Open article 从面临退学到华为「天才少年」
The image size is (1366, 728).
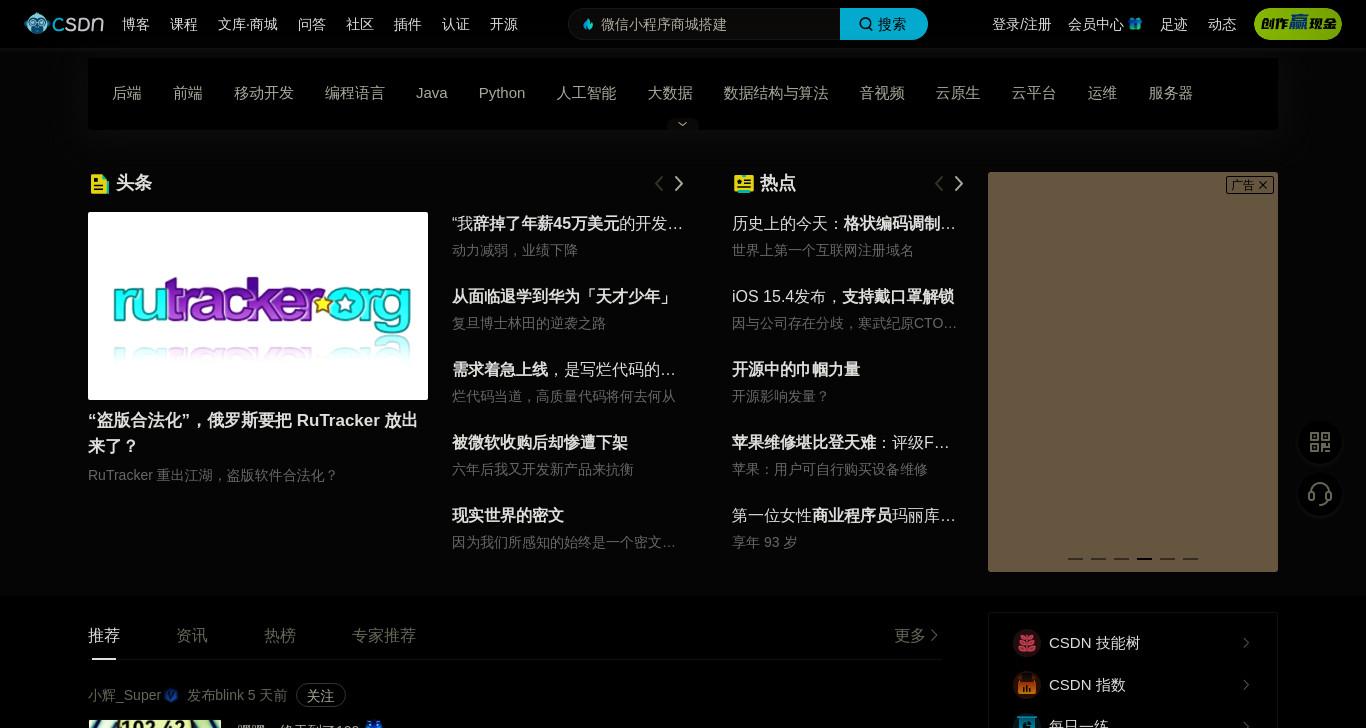click(564, 297)
